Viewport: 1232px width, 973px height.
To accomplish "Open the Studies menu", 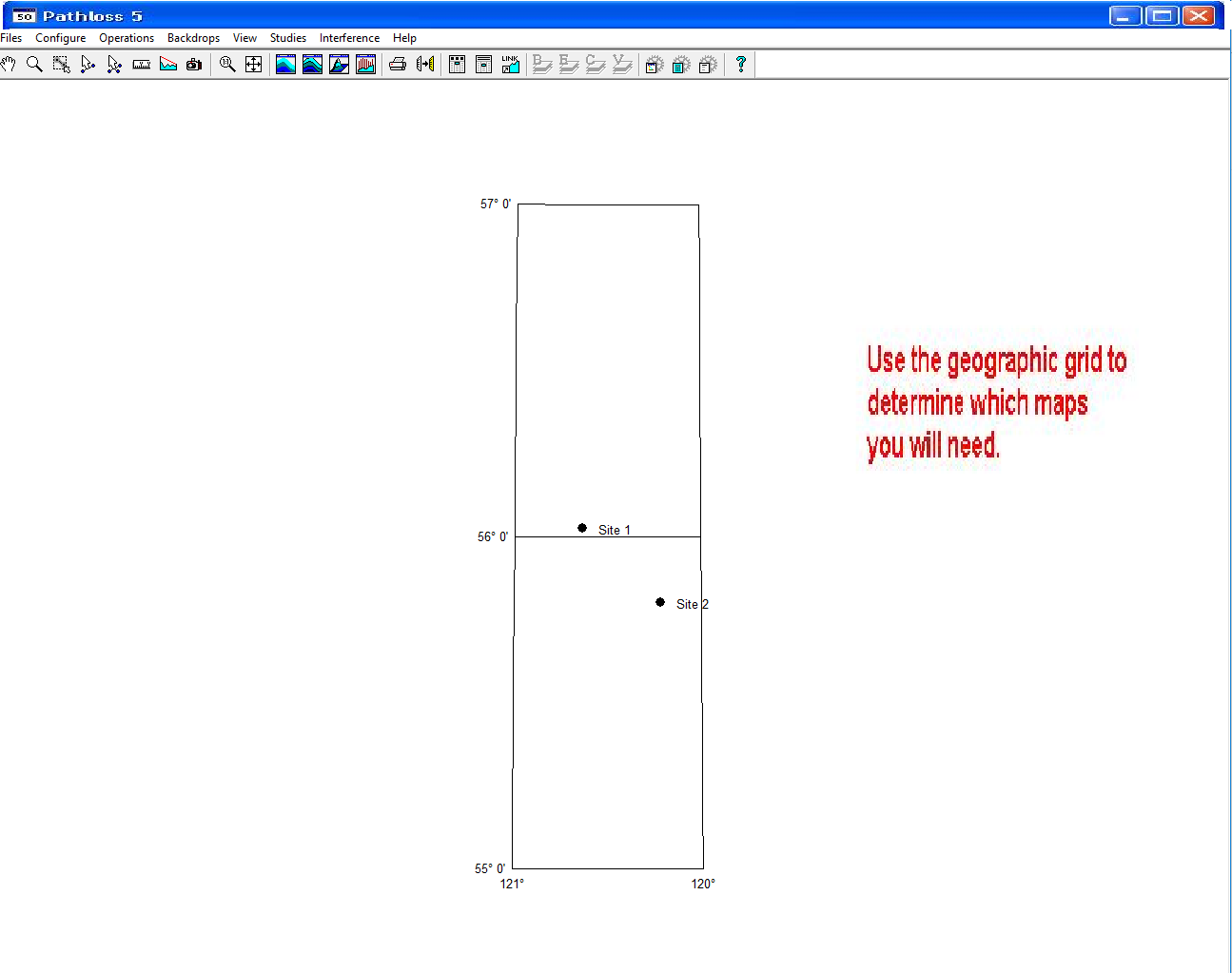I will (x=287, y=38).
